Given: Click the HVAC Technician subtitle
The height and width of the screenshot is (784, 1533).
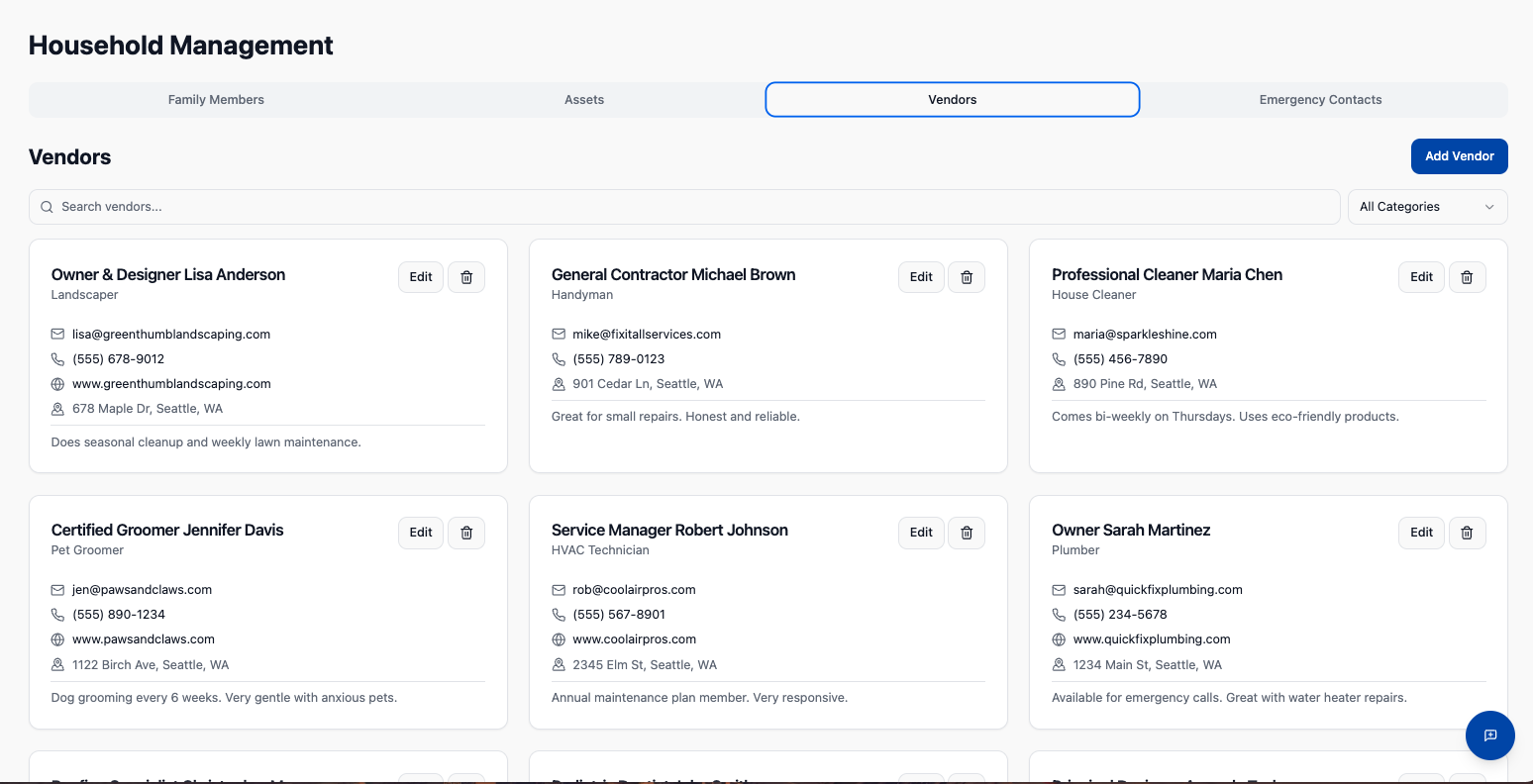Looking at the screenshot, I should pyautogui.click(x=600, y=550).
